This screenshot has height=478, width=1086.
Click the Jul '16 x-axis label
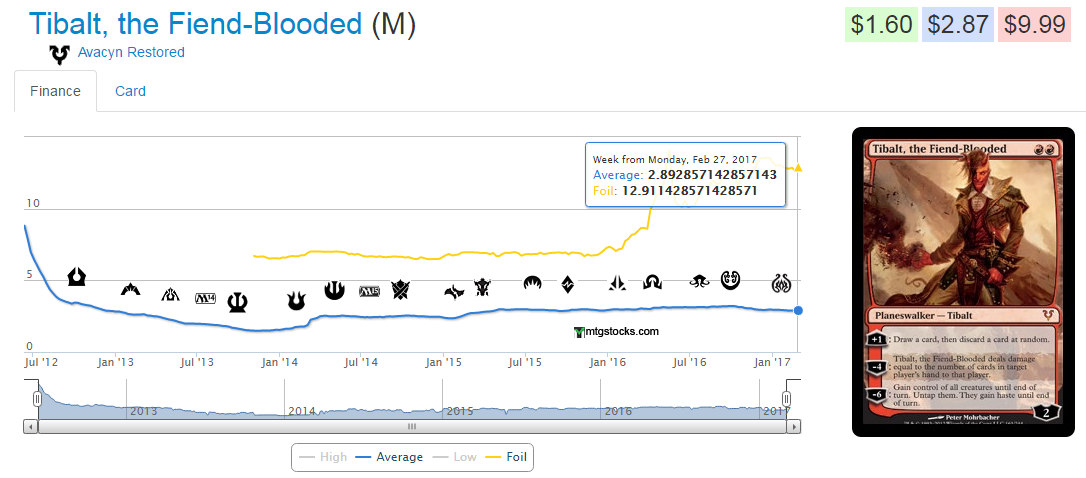(689, 362)
